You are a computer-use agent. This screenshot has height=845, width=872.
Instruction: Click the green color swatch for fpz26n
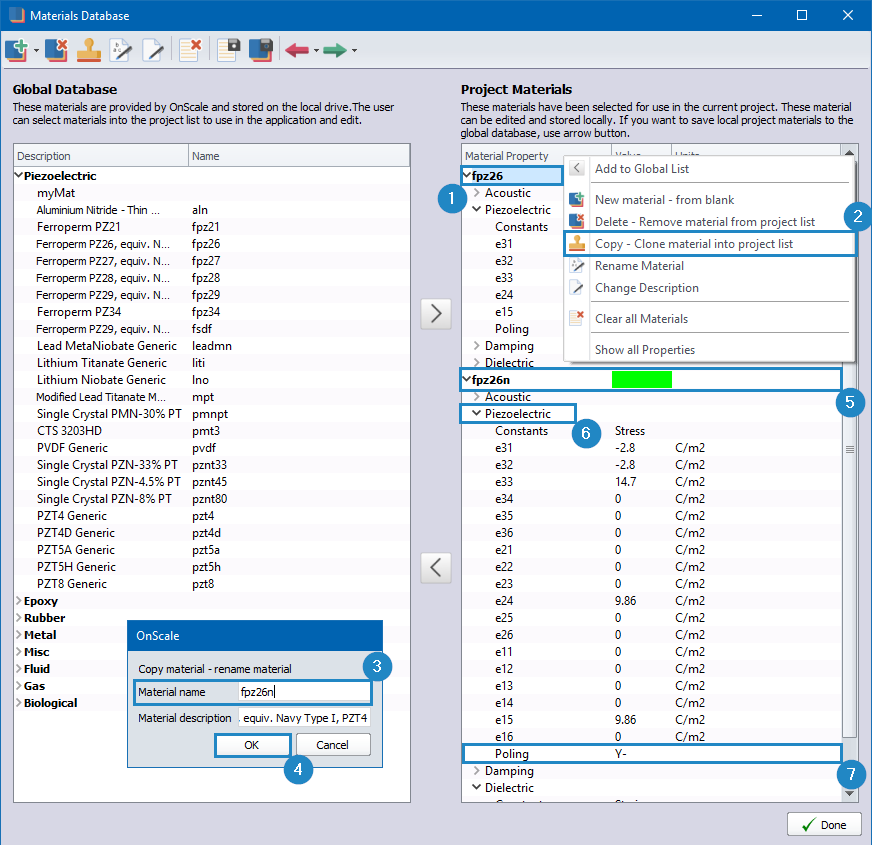(642, 379)
